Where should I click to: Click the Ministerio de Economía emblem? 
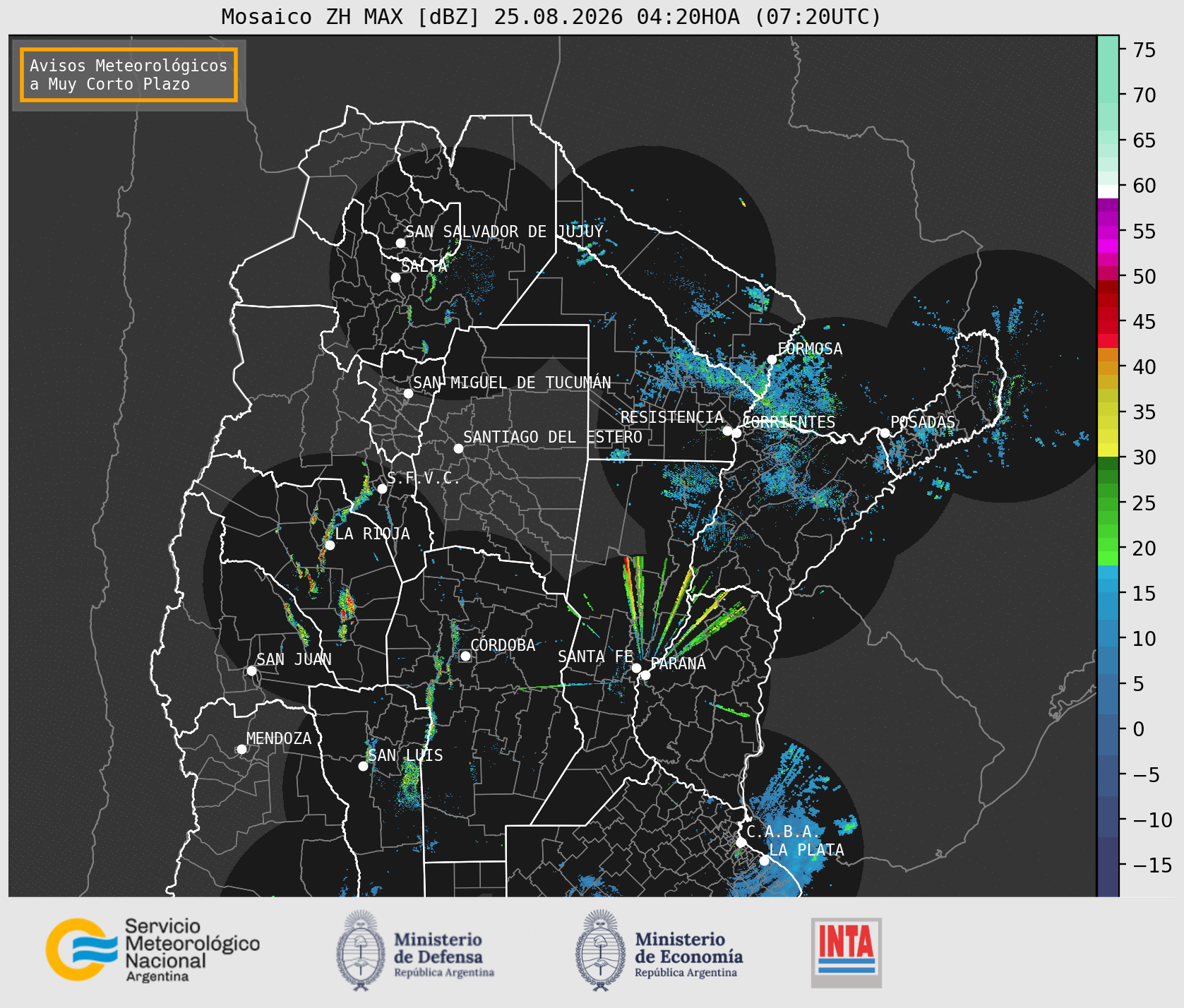point(601,951)
